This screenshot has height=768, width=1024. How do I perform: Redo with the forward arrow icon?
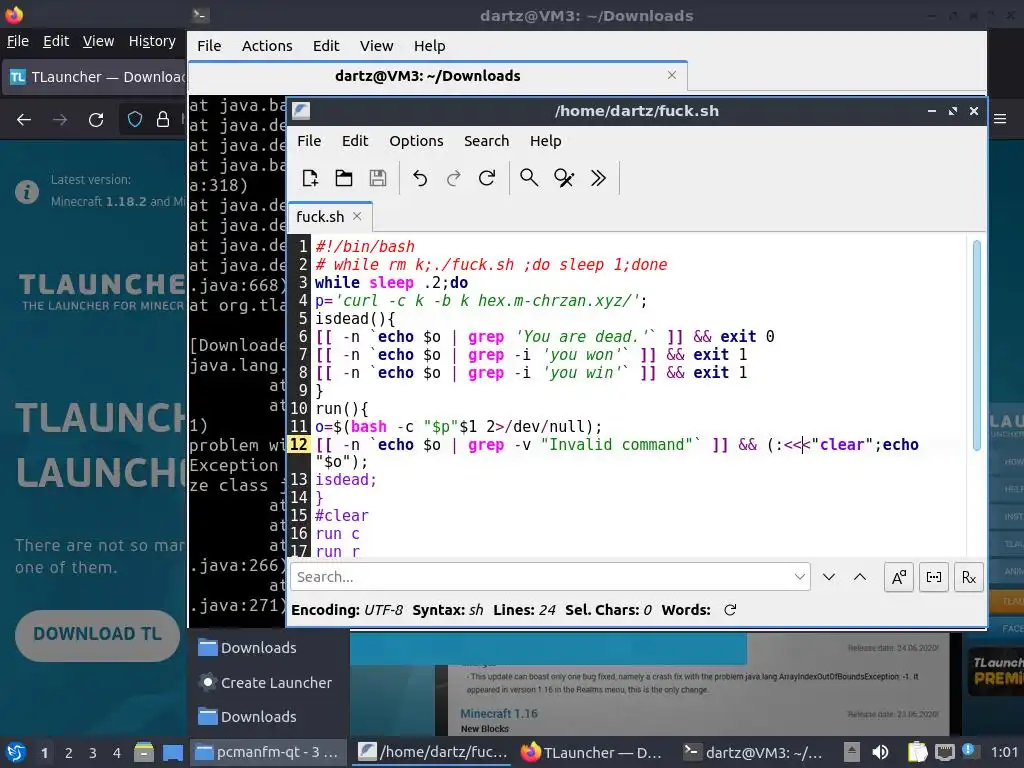point(454,178)
